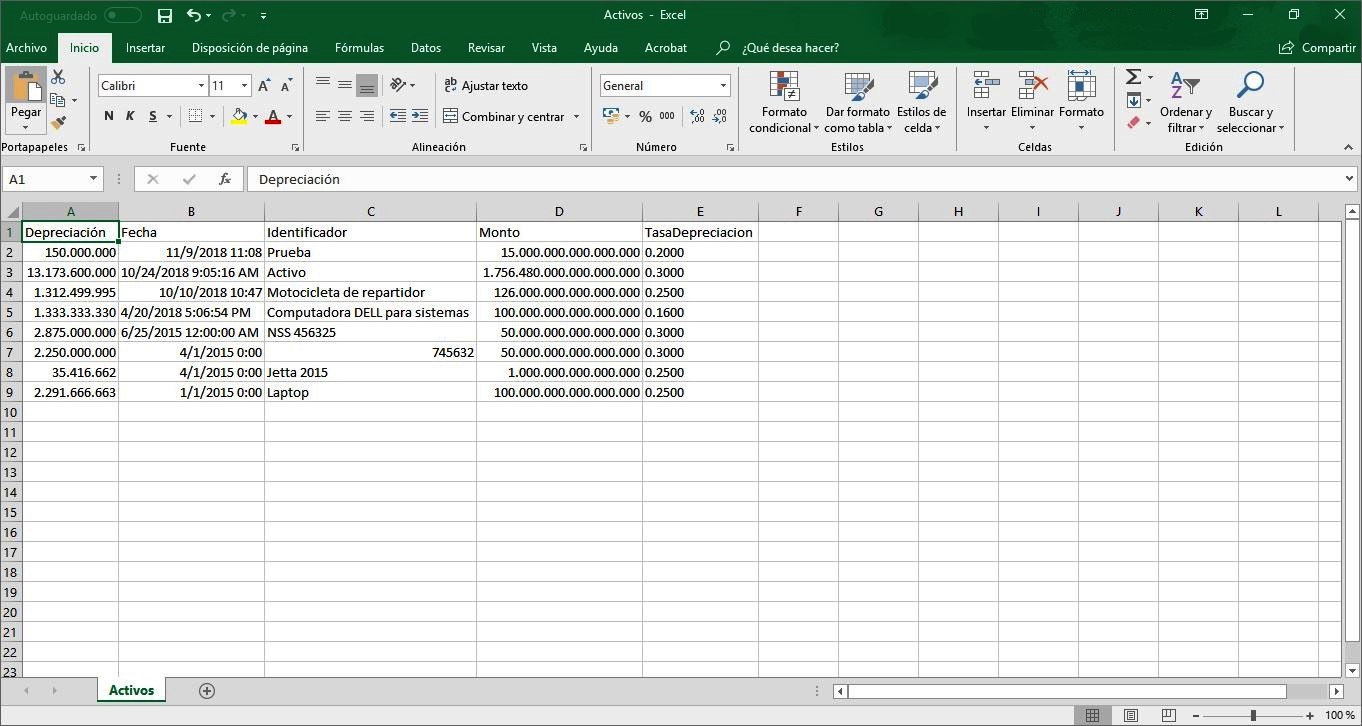
Task: Switch to Page Layout view icon
Action: pyautogui.click(x=1130, y=716)
